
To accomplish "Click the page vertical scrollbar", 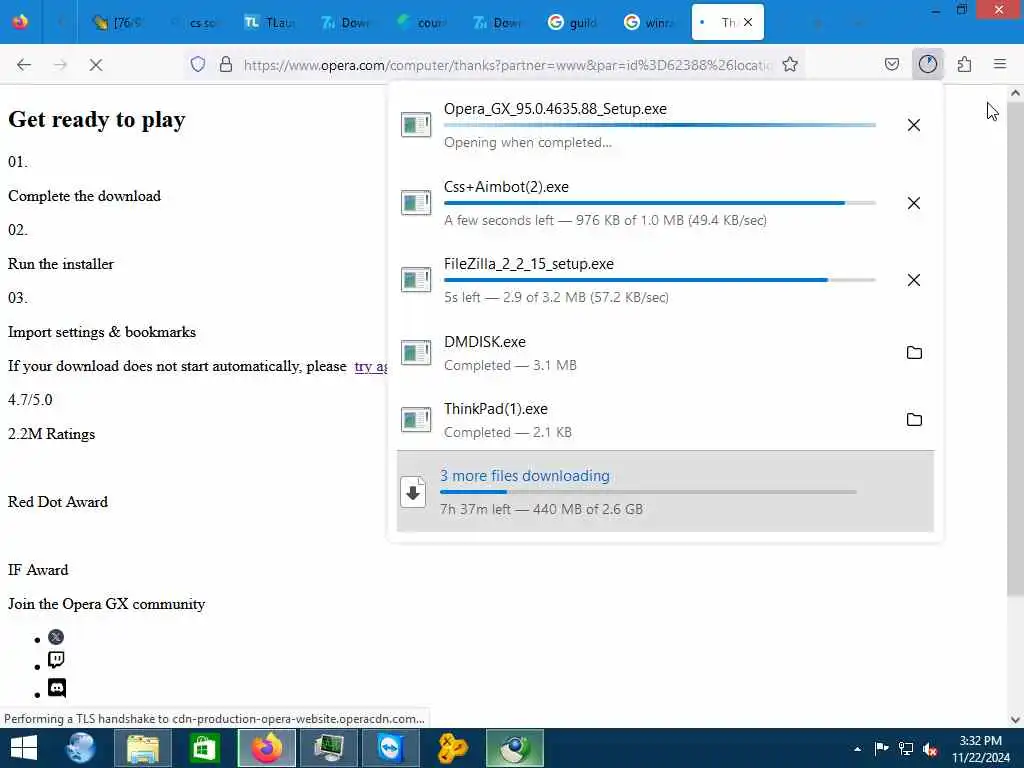I will pyautogui.click(x=1015, y=347).
